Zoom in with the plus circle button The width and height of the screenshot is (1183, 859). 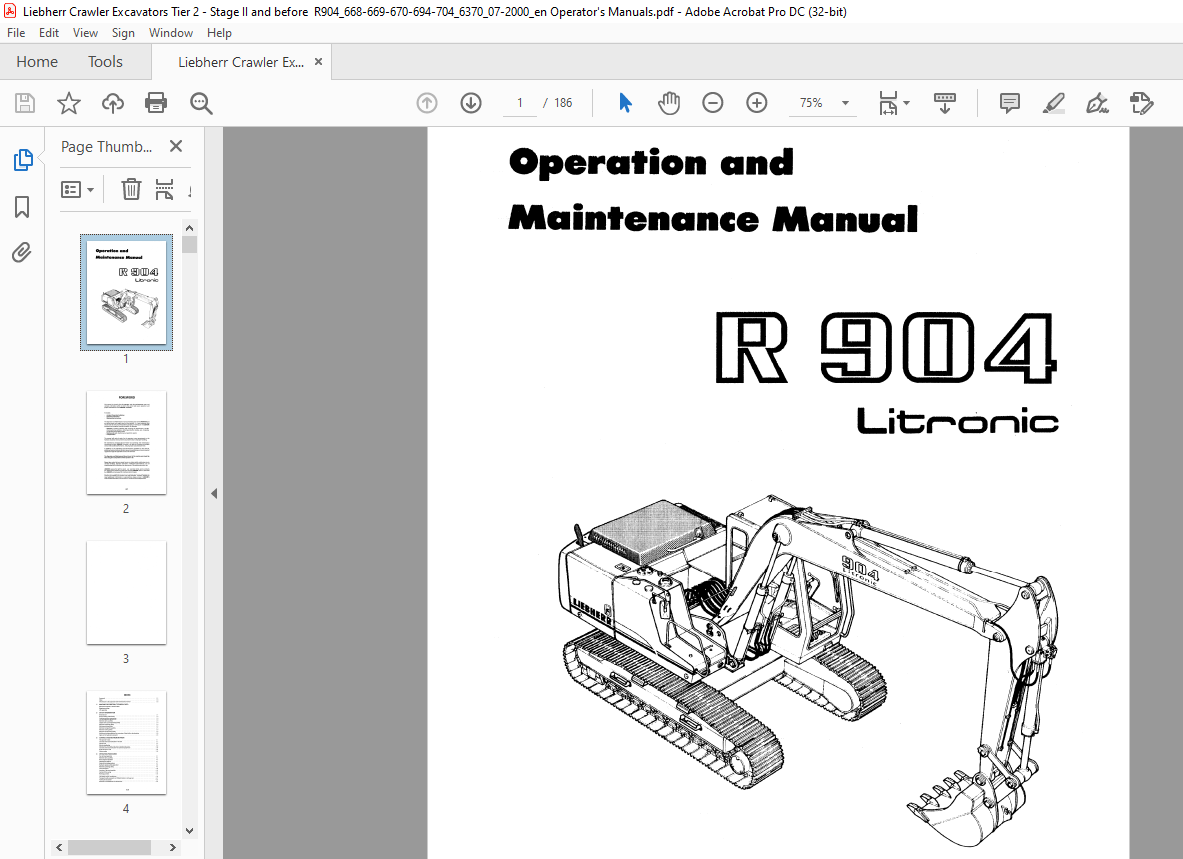[757, 103]
